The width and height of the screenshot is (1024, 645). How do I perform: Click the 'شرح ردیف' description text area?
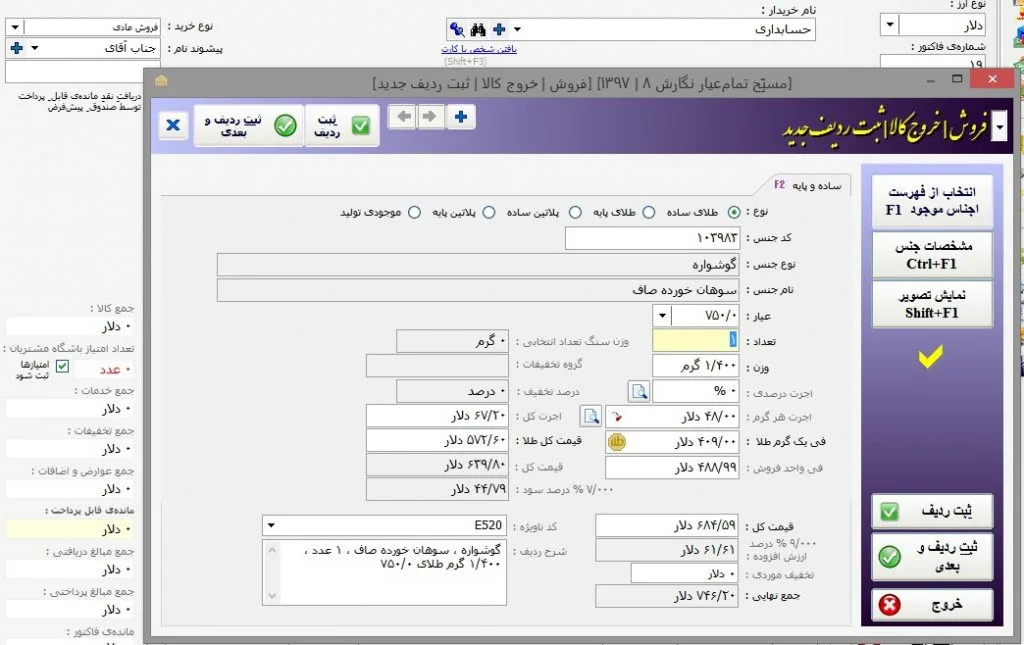point(384,572)
